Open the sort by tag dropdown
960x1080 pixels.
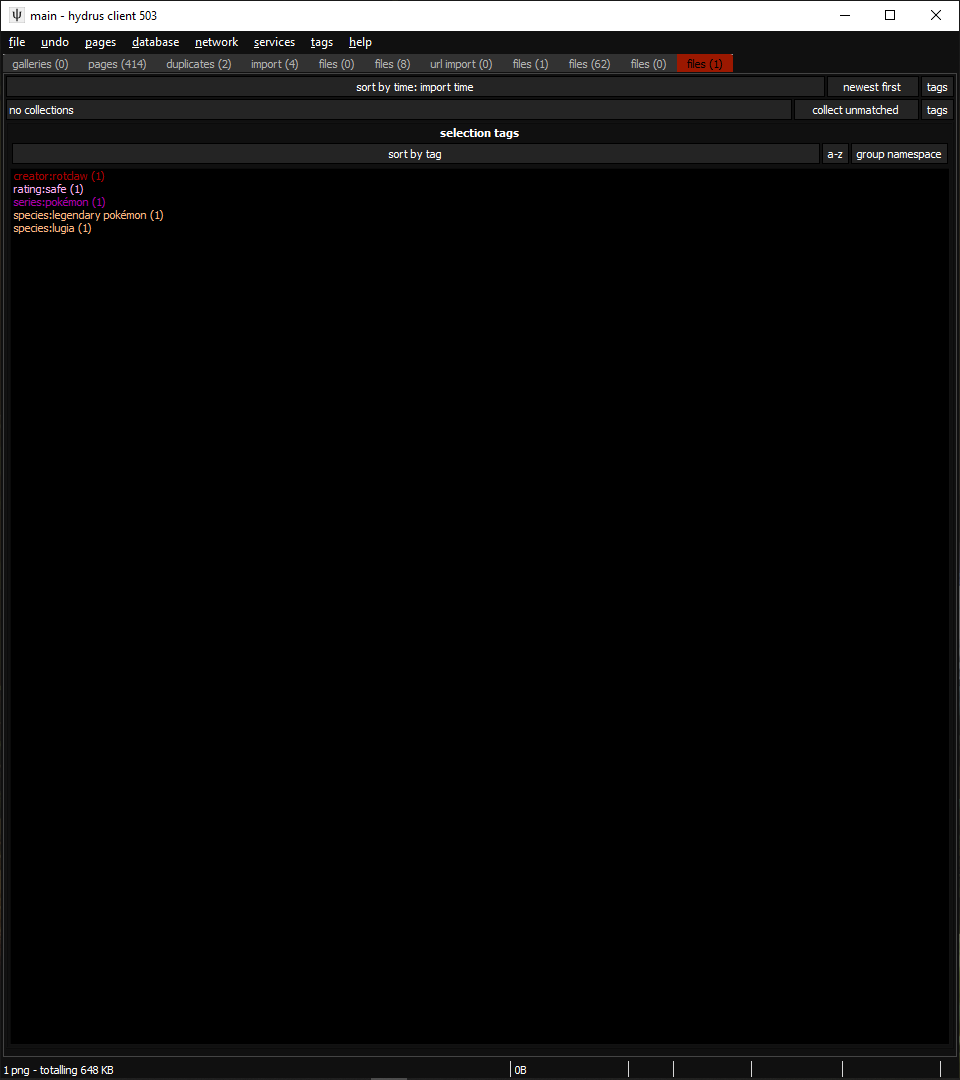click(414, 153)
